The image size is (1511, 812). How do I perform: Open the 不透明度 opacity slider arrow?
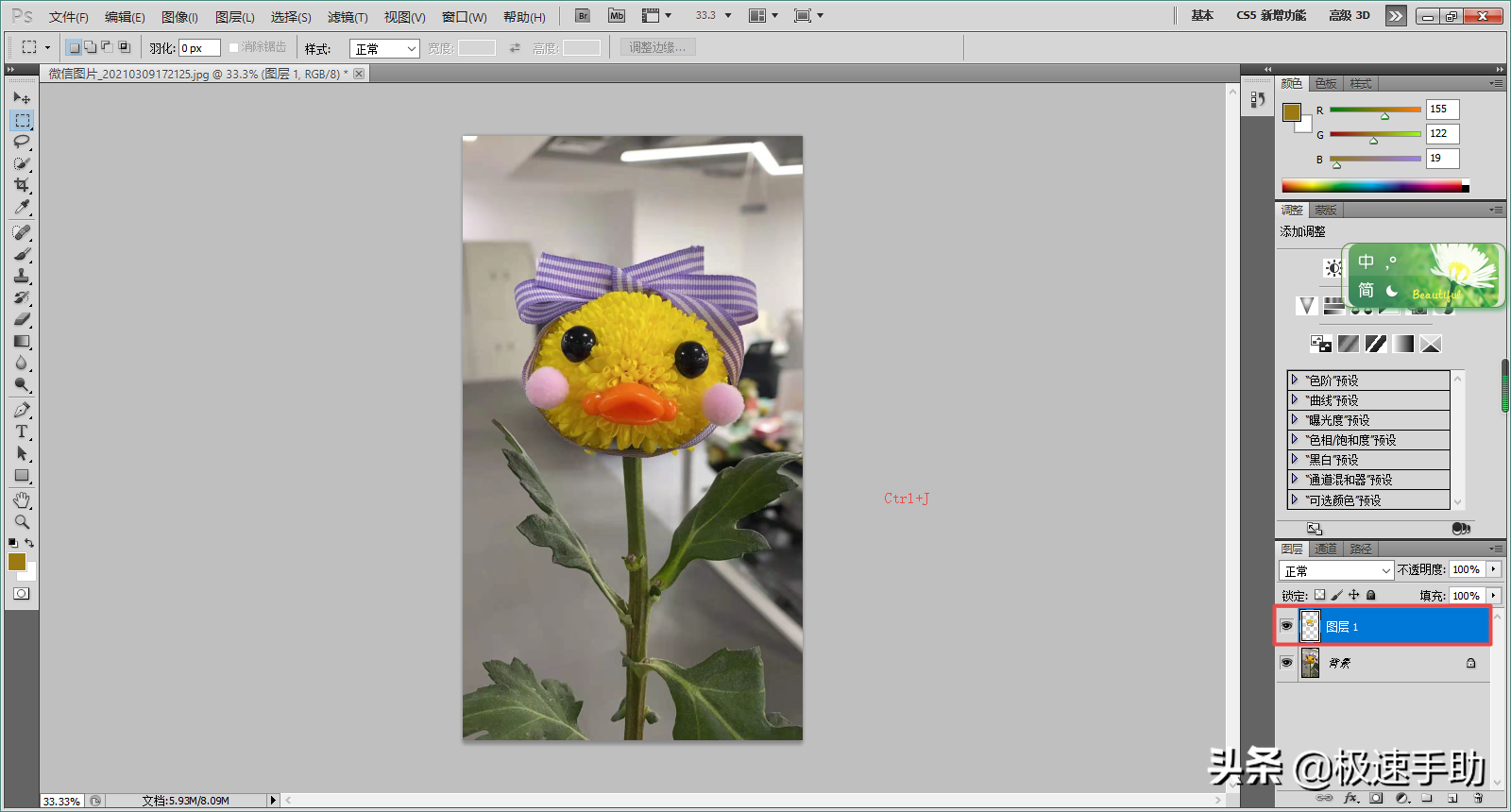(1493, 569)
